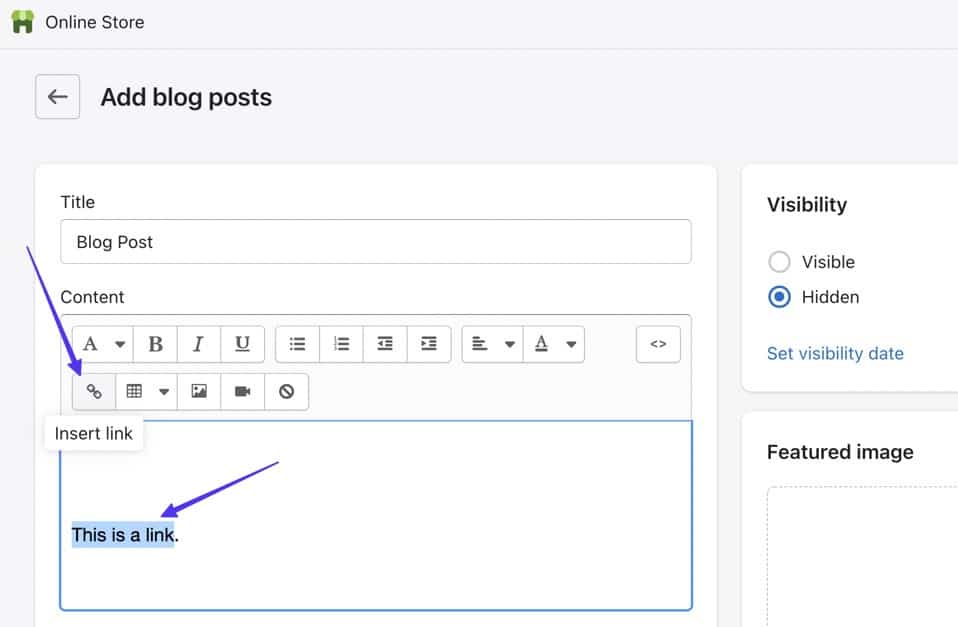Screen dimensions: 958x627
Task: Open the Insert table dropdown
Action: point(146,392)
